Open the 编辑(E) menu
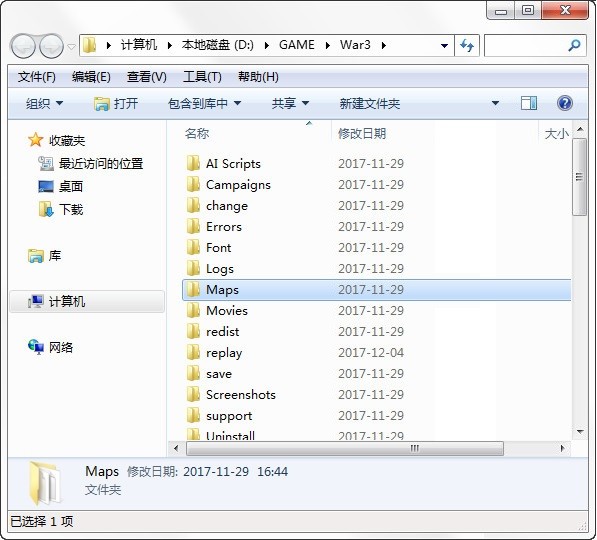 click(x=91, y=77)
